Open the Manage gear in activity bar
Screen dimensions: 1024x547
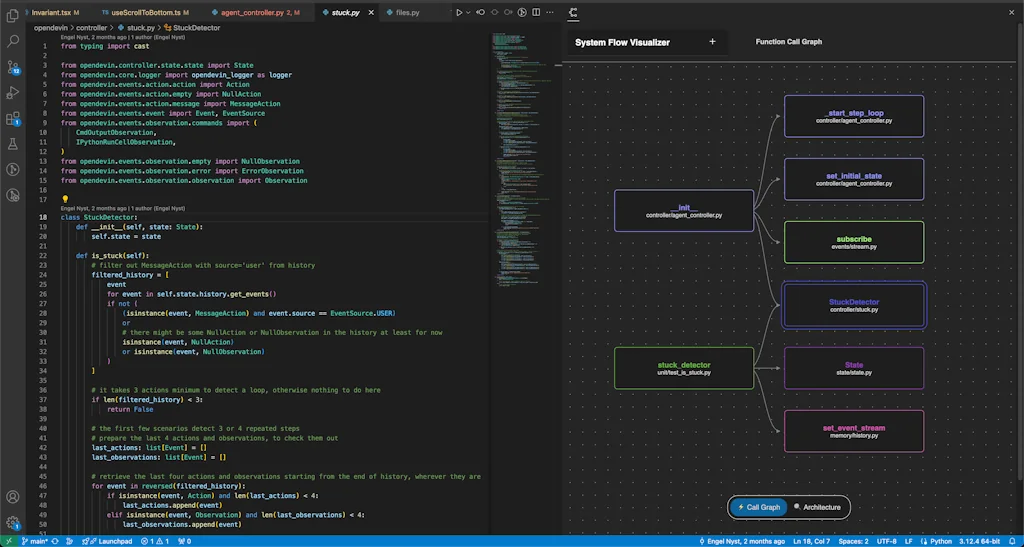[x=12, y=522]
